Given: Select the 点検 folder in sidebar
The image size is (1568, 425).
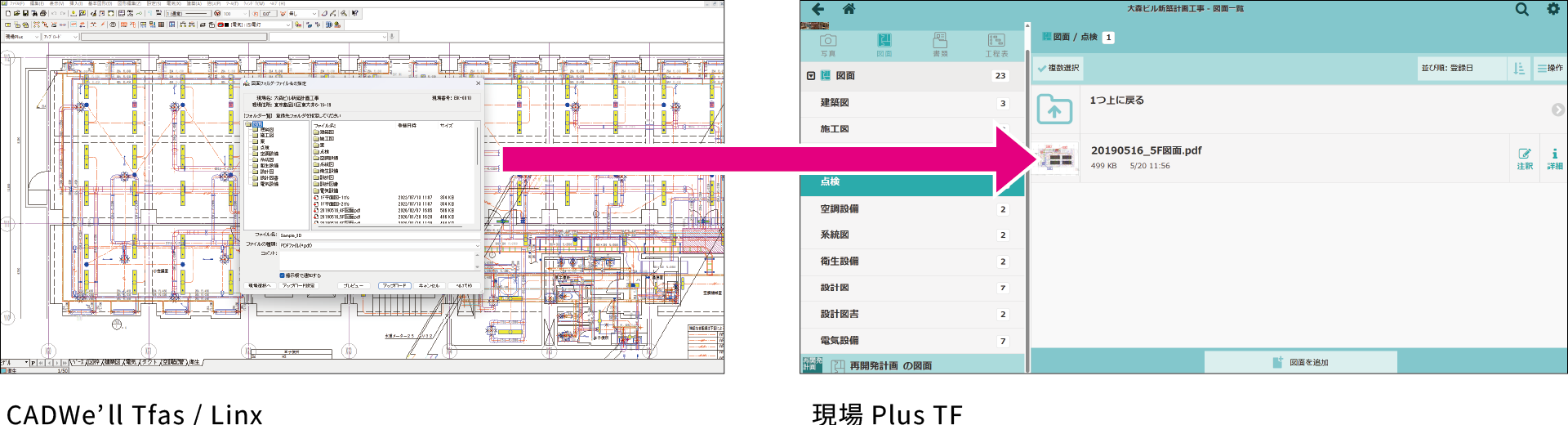Looking at the screenshot, I should 912,181.
